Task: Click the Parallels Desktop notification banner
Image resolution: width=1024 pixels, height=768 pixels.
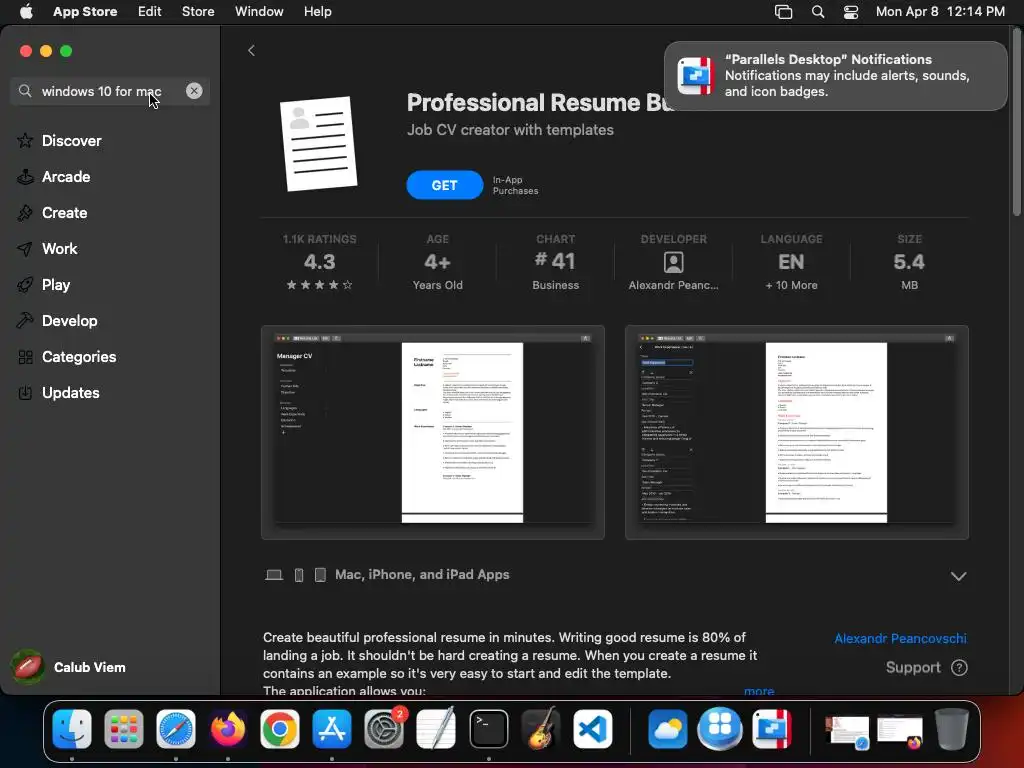Action: (x=835, y=76)
